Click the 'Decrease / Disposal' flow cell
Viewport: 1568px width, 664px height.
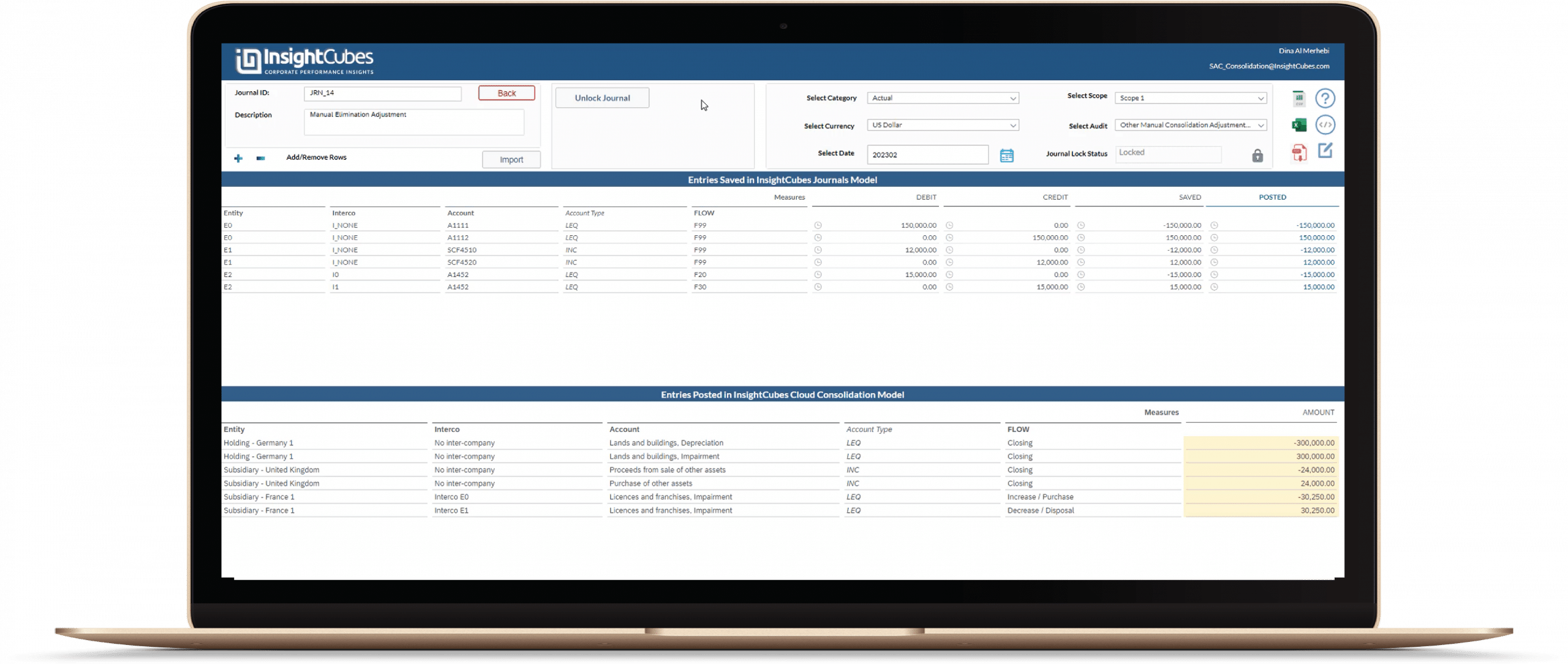point(1040,510)
